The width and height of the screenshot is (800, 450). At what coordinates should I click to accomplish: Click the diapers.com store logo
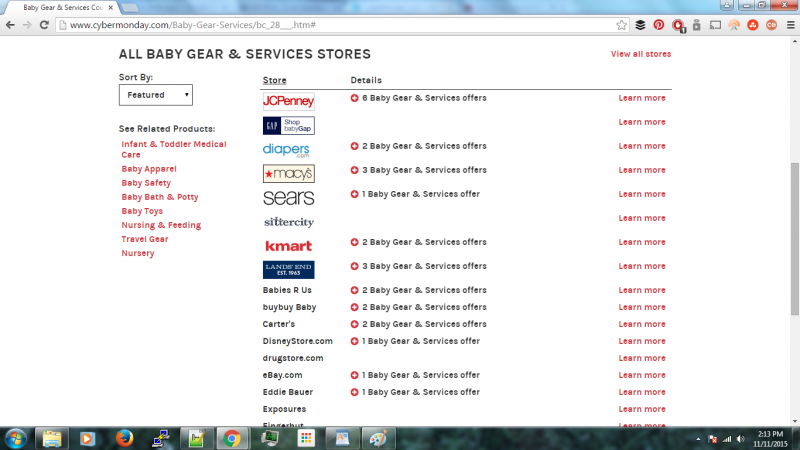pyautogui.click(x=286, y=150)
